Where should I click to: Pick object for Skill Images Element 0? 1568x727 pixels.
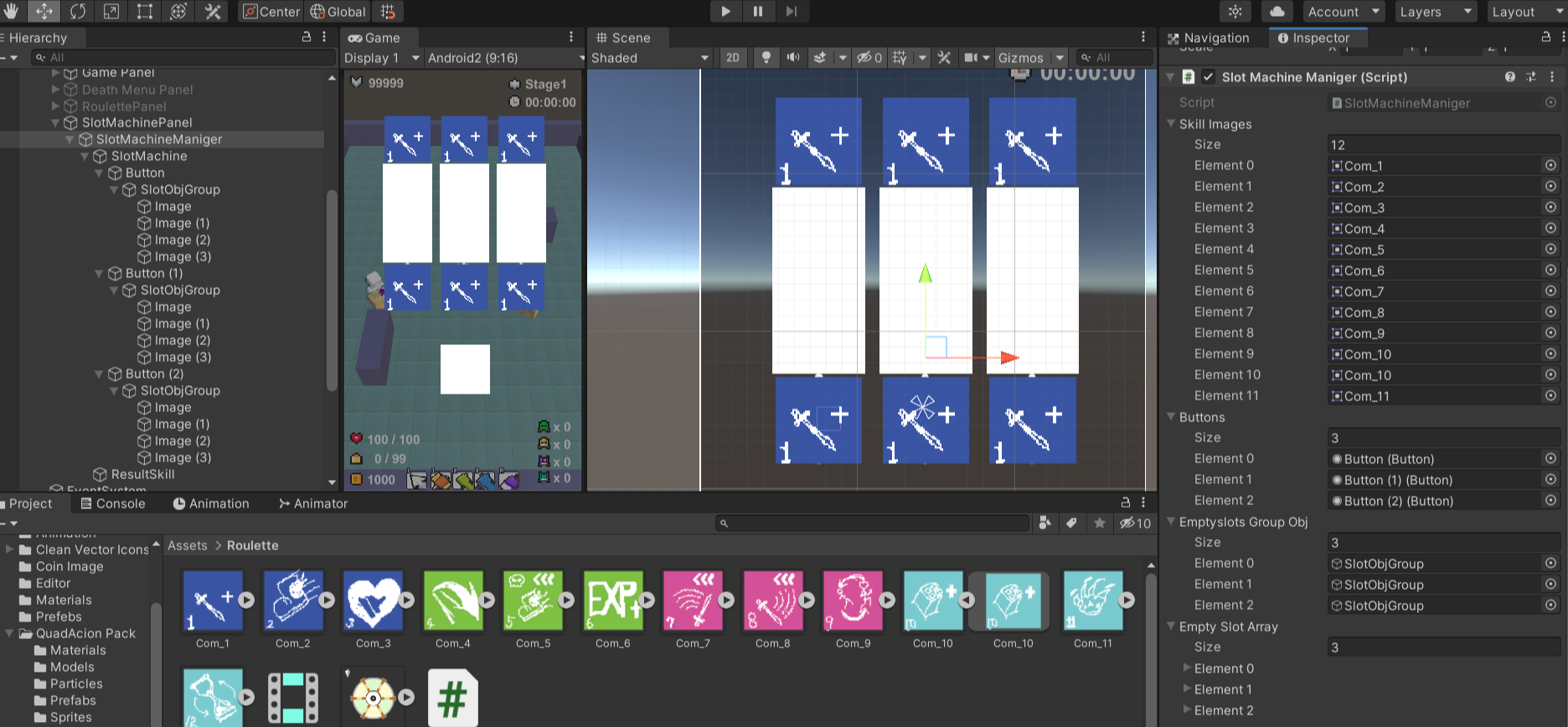tap(1550, 166)
